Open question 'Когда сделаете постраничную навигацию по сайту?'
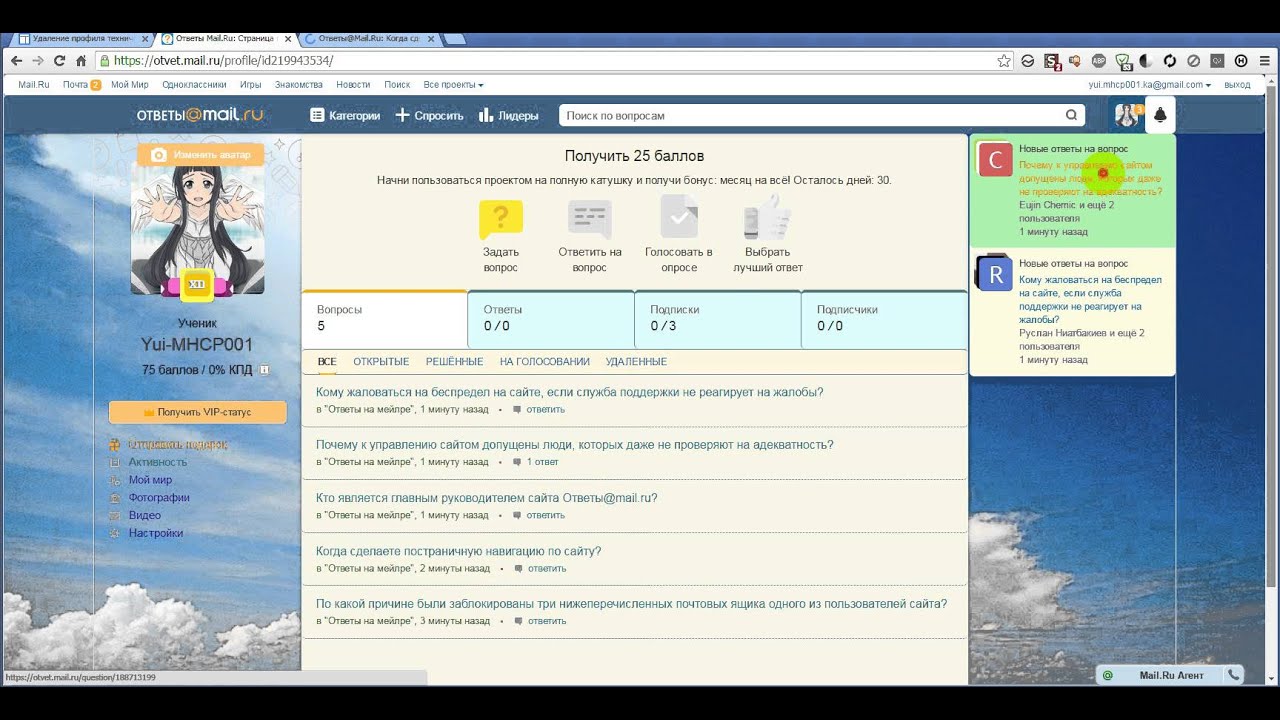This screenshot has width=1280, height=720. 458,551
